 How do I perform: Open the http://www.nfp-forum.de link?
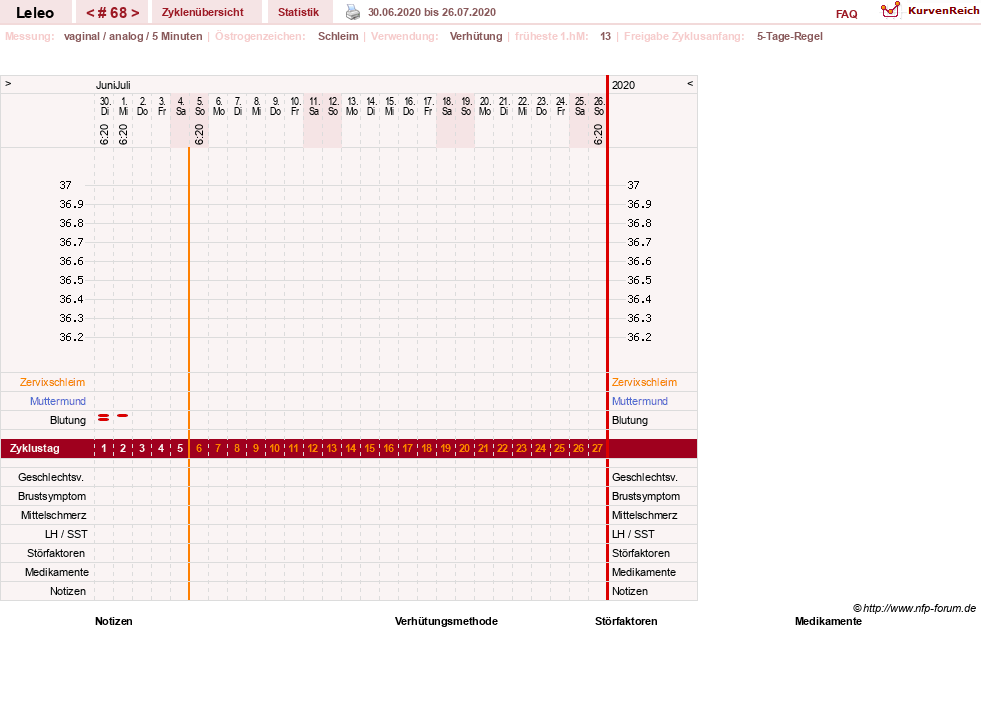[919, 608]
